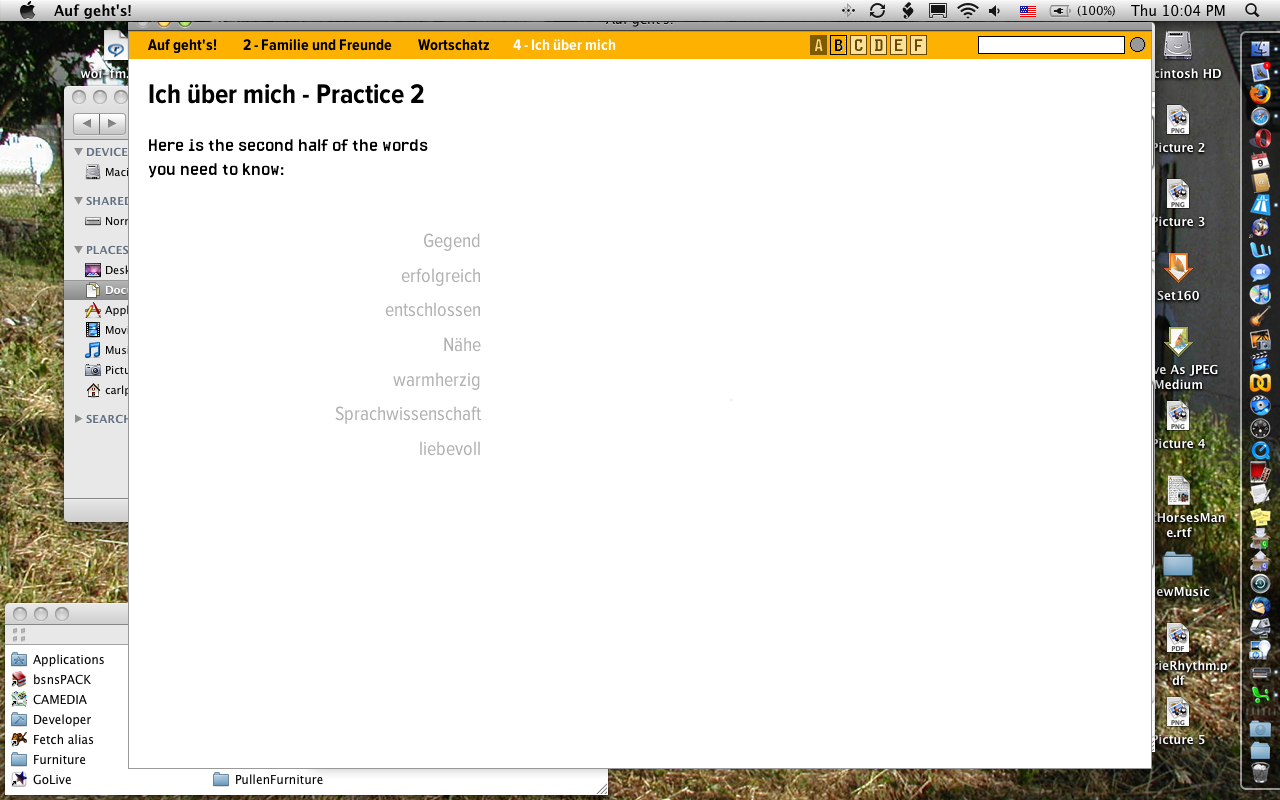
Task: Select section A in the top bar
Action: click(818, 45)
